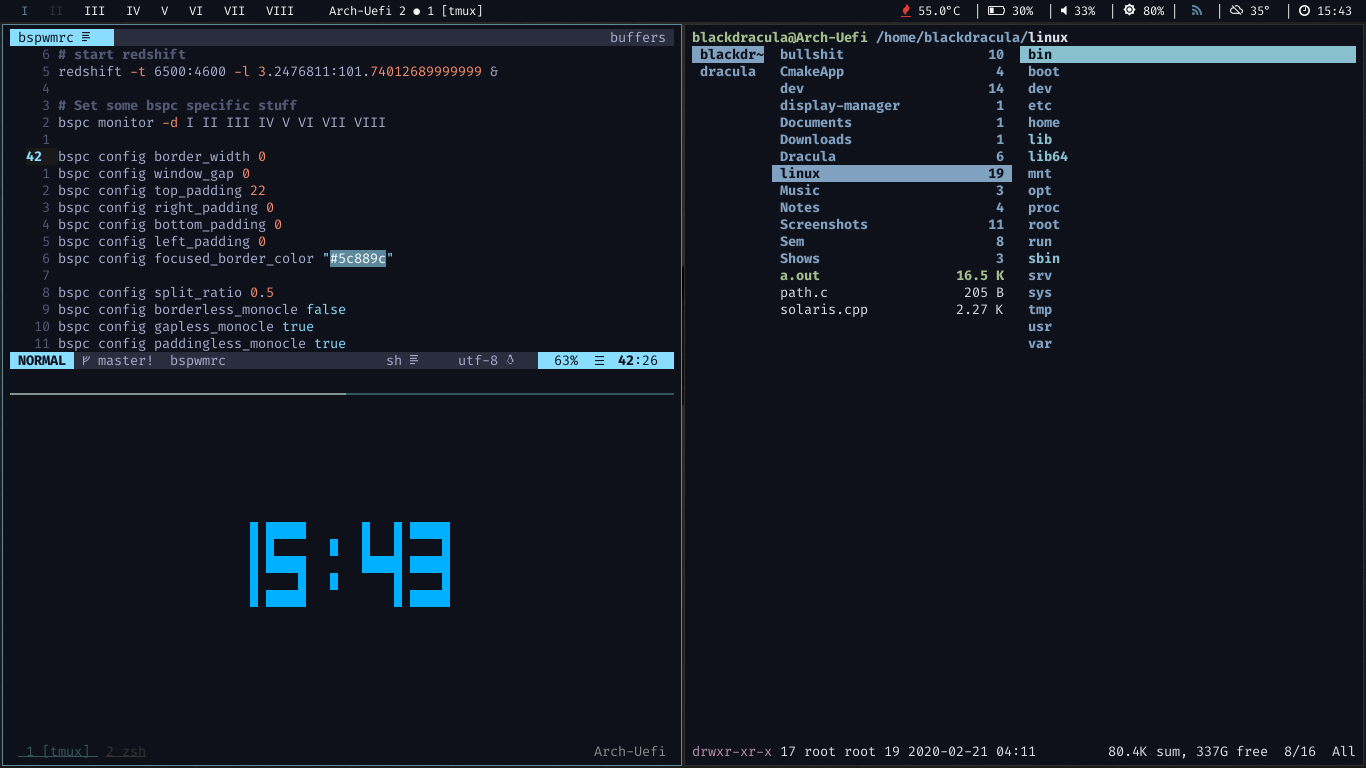Click the speaker volume icon beside 33%
Viewport: 1366px width, 768px height.
point(1064,11)
